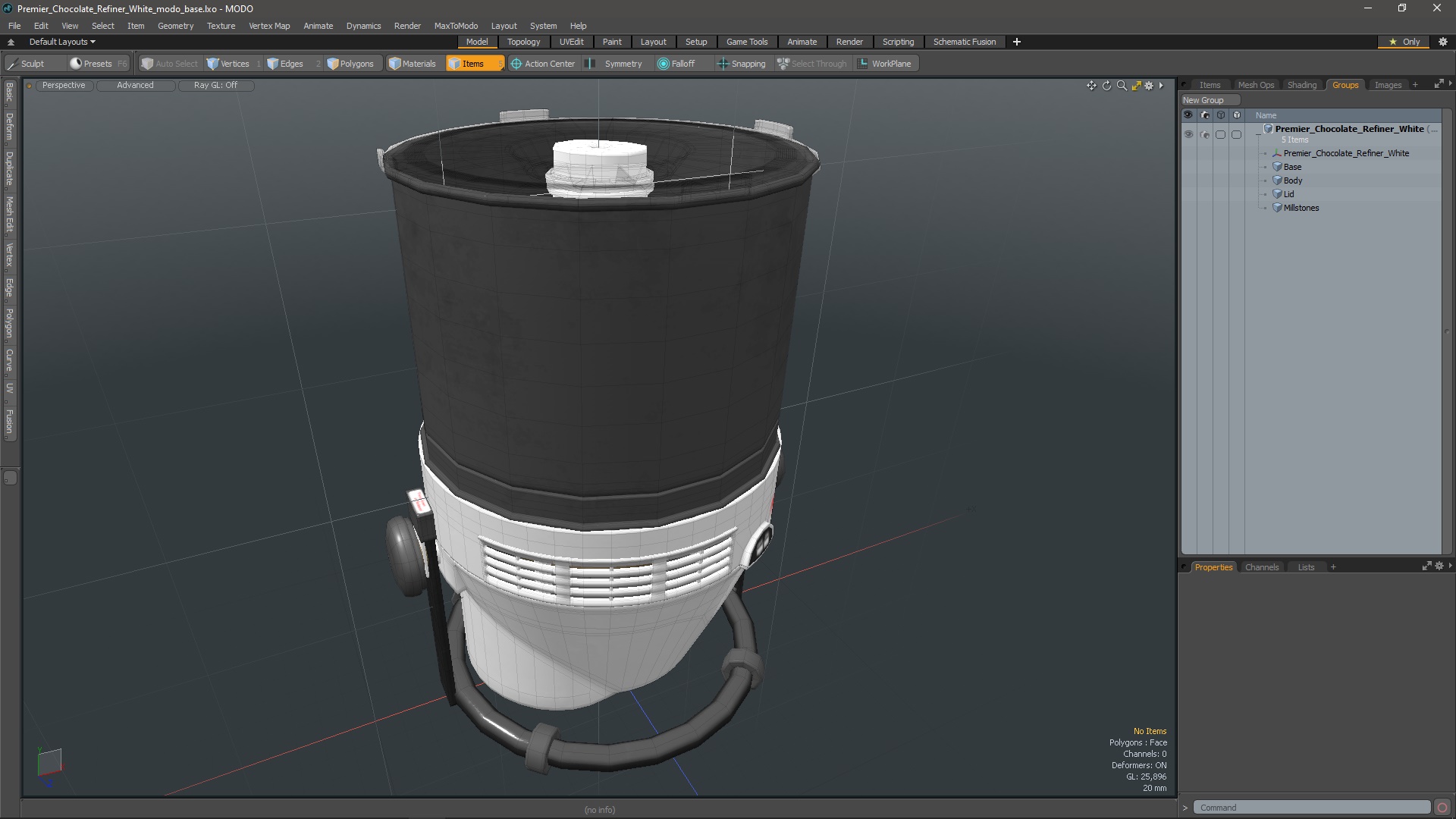The image size is (1456, 819).
Task: Open the Geometry menu
Action: [x=175, y=26]
